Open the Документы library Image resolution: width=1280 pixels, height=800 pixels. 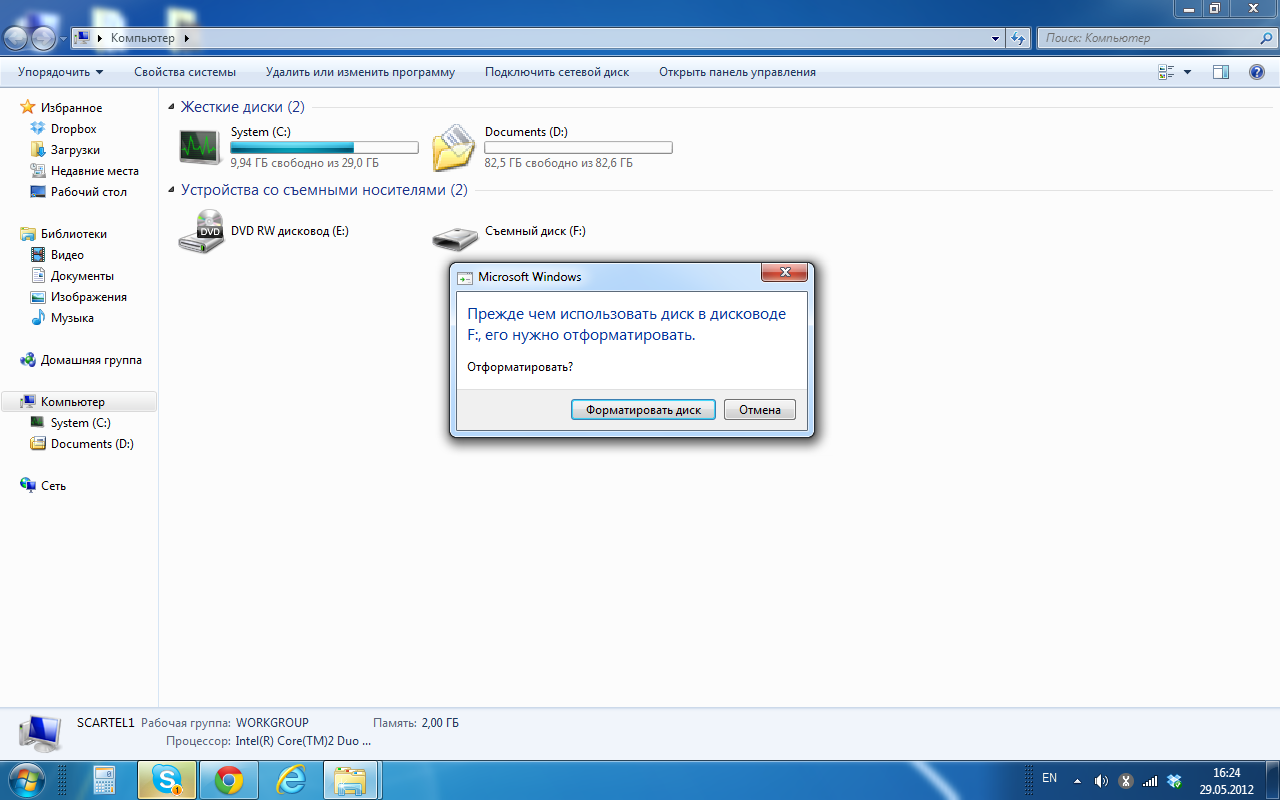tap(82, 276)
